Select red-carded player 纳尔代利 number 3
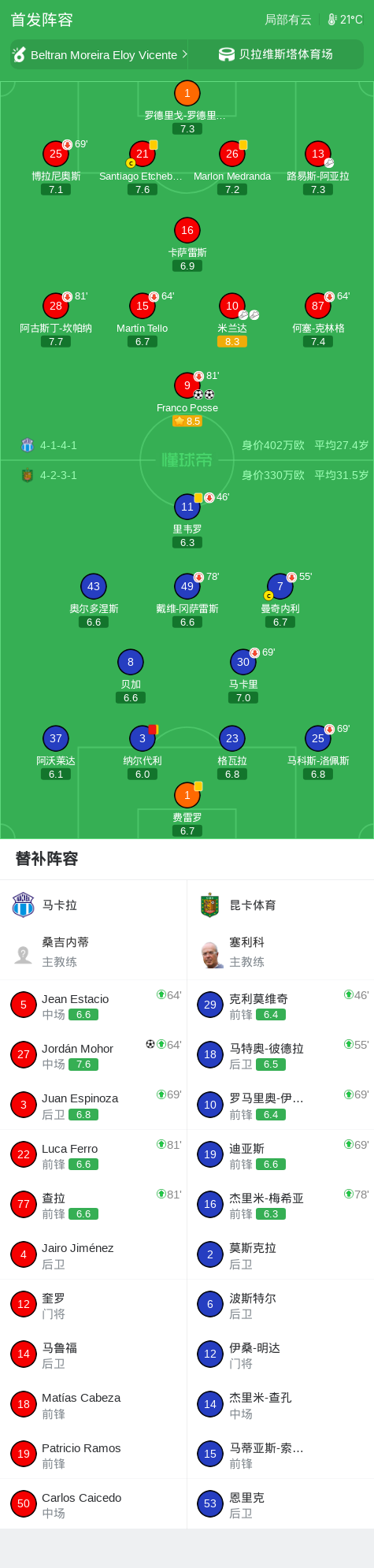Image resolution: width=374 pixels, height=1568 pixels. (143, 738)
